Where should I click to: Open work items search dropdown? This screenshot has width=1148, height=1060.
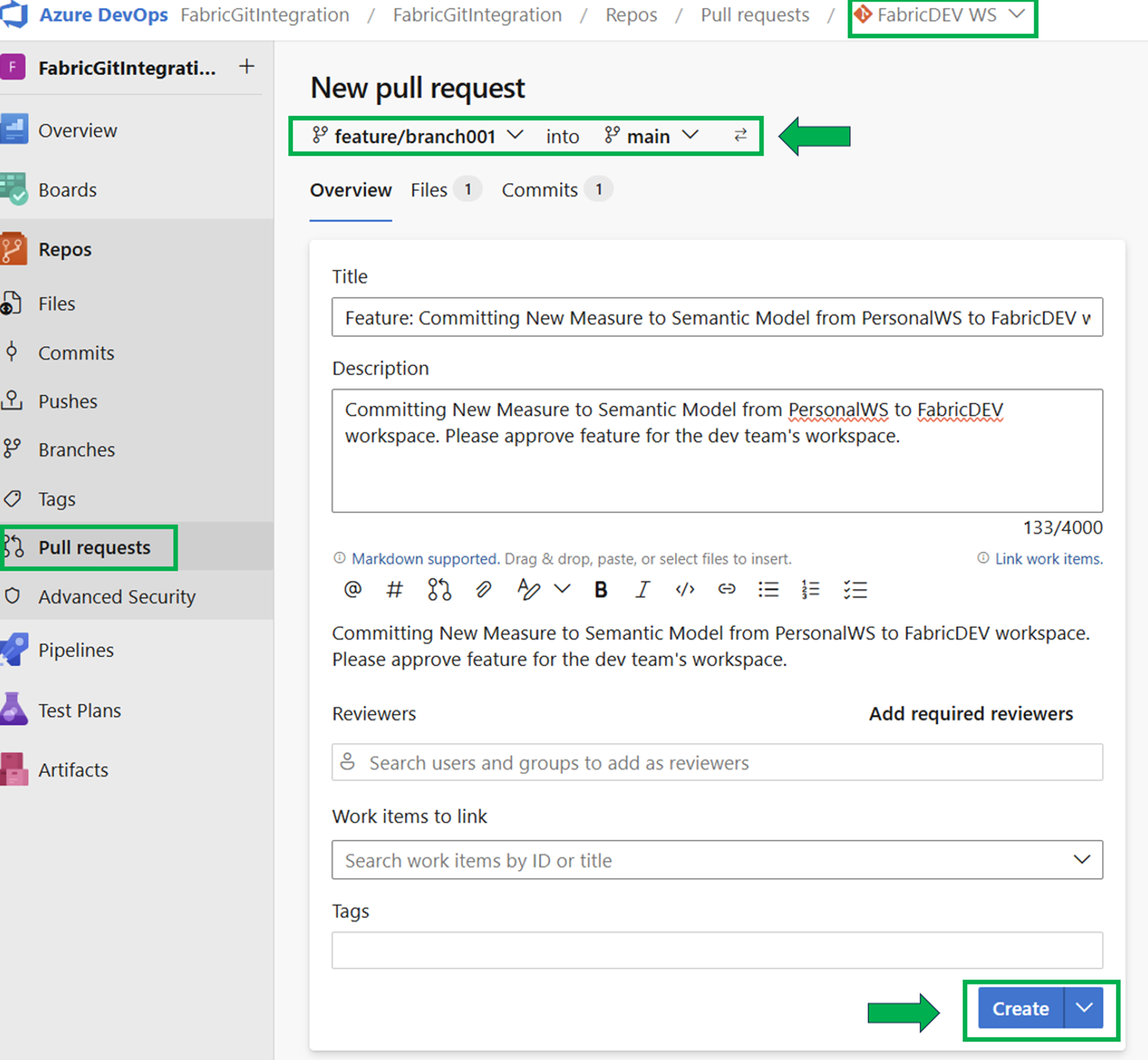pyautogui.click(x=1082, y=859)
